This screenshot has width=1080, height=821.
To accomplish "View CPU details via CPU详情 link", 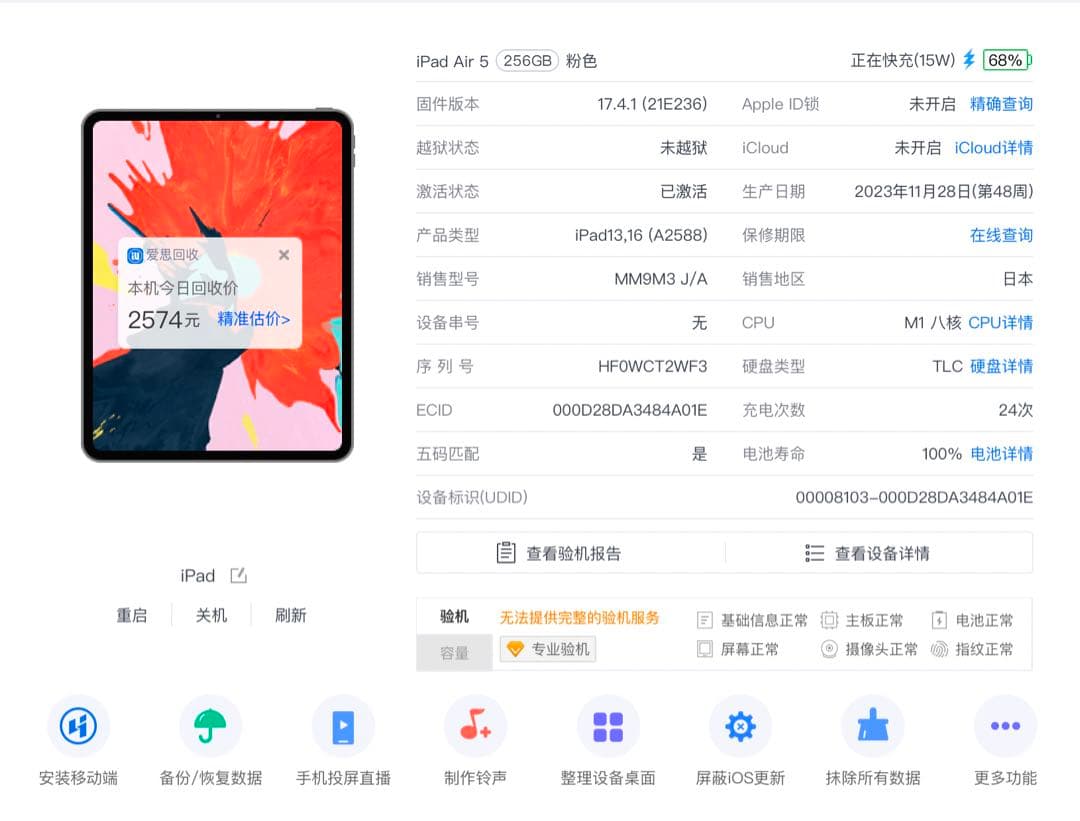I will pyautogui.click(x=1004, y=322).
